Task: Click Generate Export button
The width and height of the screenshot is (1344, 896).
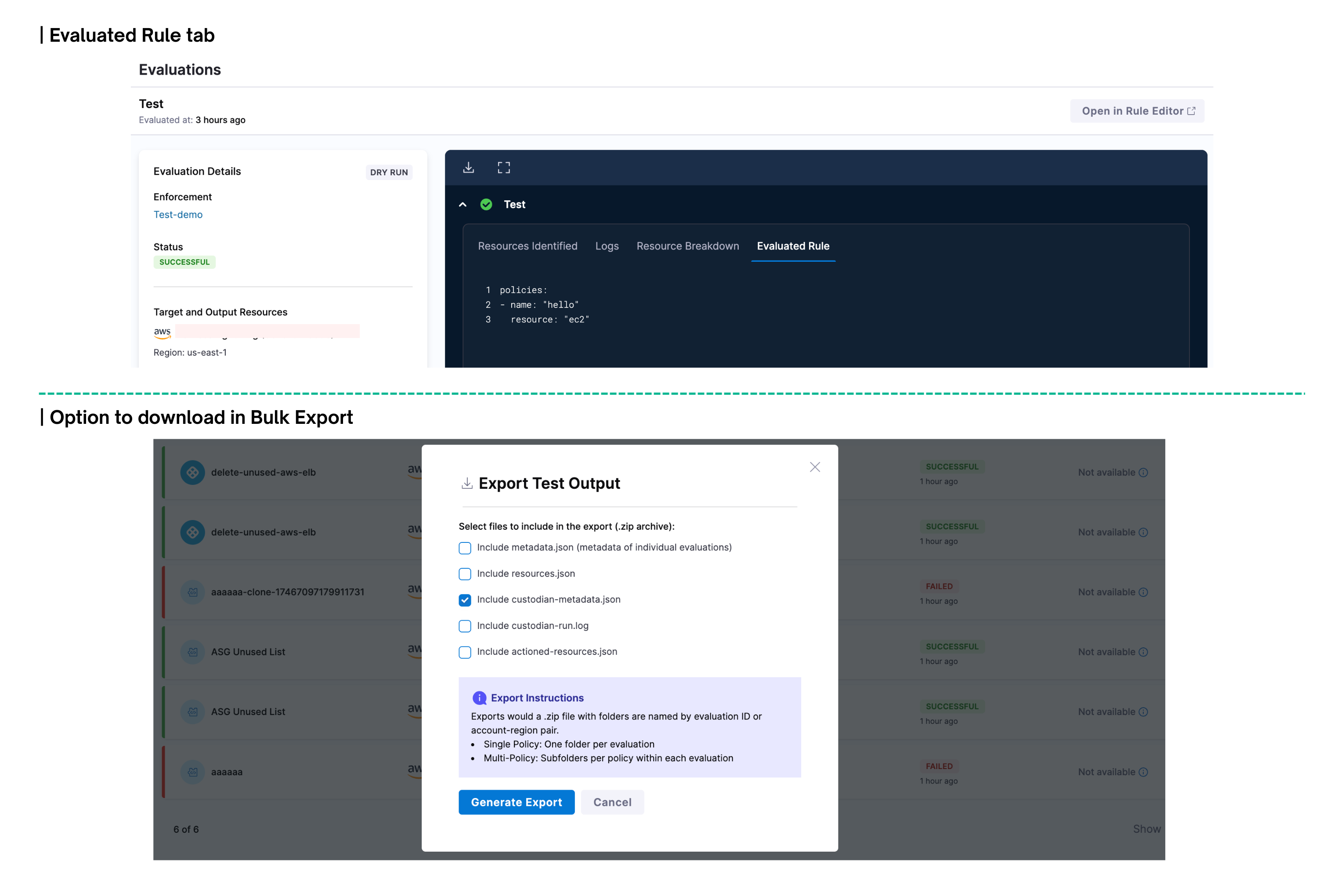Action: point(516,802)
